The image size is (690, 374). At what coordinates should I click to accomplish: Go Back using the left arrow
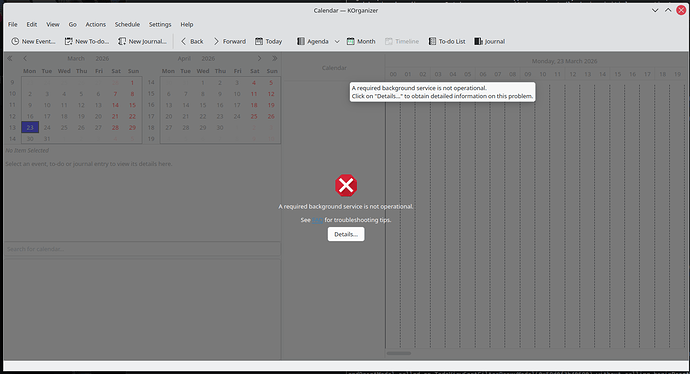click(192, 41)
